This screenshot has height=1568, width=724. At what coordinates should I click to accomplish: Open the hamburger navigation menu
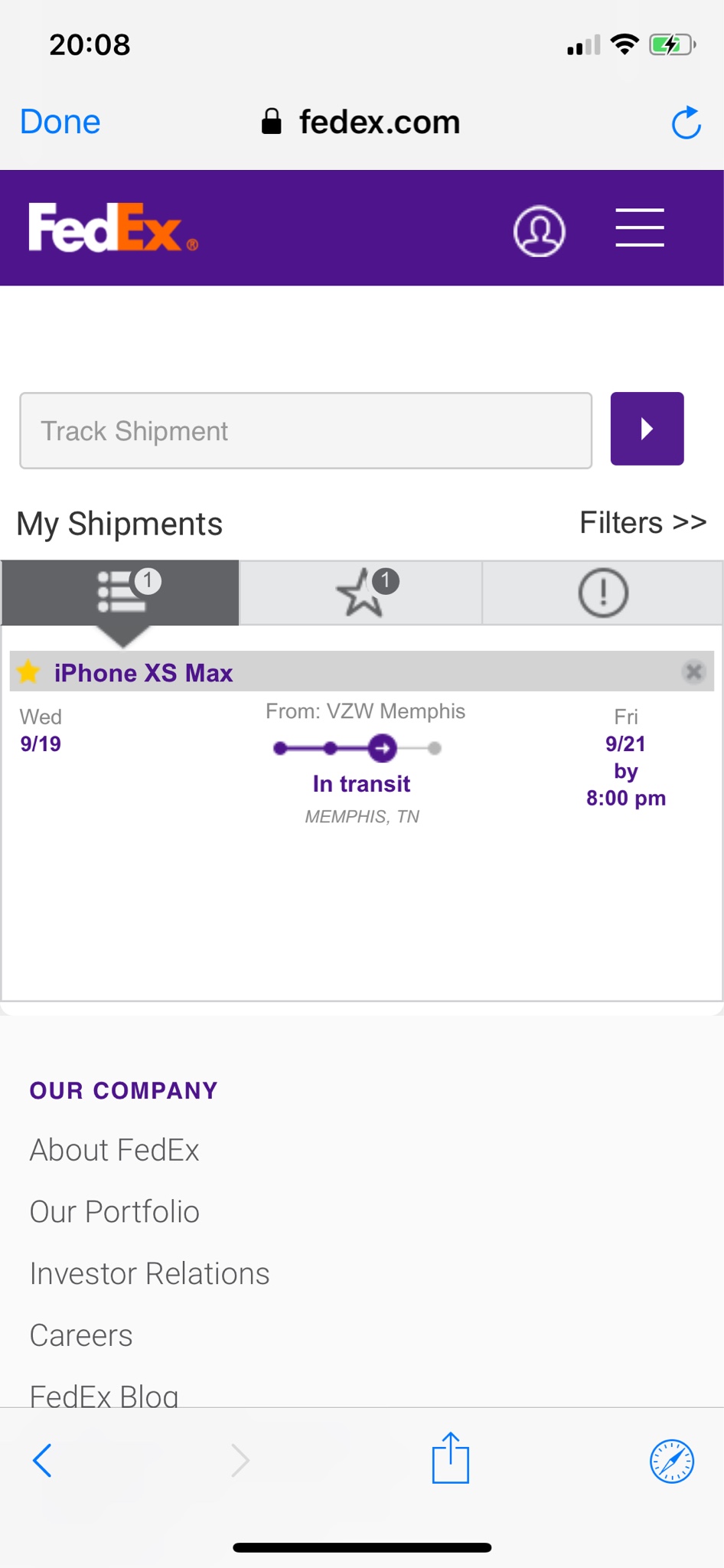click(640, 227)
